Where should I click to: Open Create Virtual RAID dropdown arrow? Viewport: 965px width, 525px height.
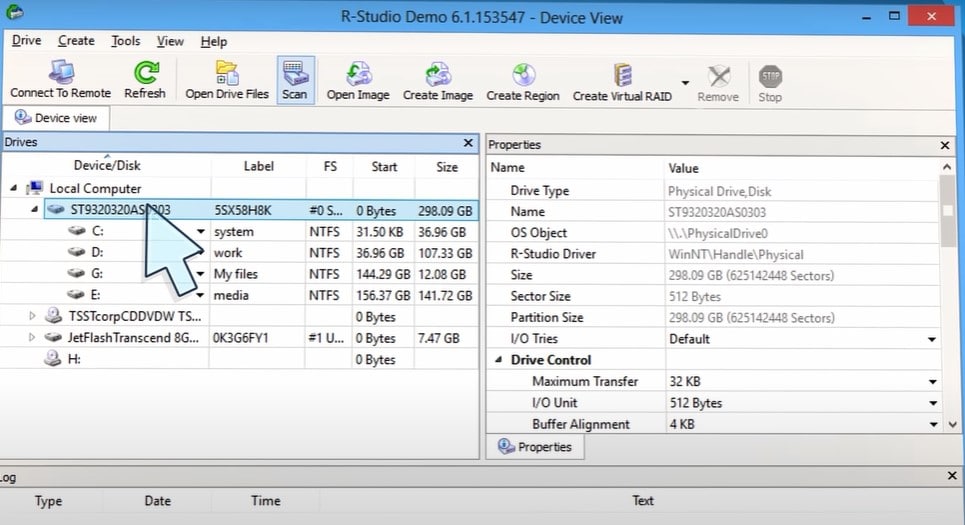pyautogui.click(x=686, y=82)
